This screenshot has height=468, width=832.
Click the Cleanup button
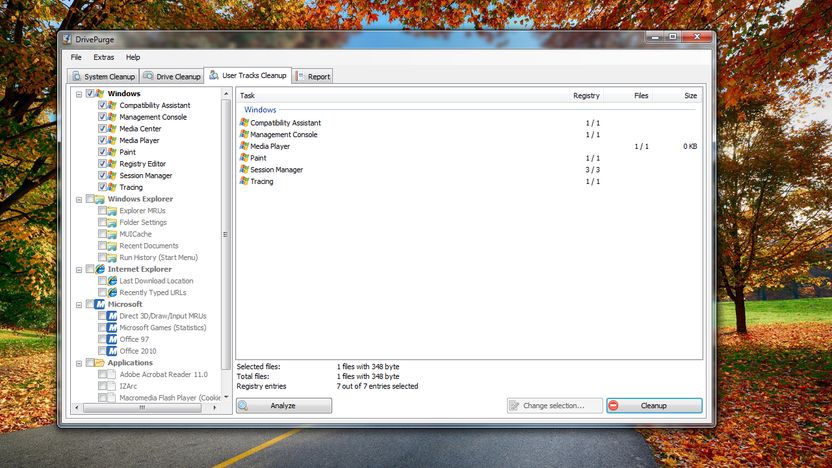(654, 405)
